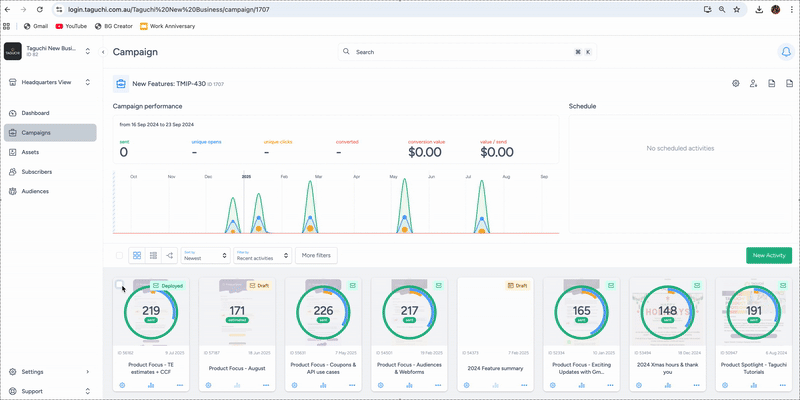
Task: Select the Product Focus - TE estimates card checkbox
Action: [x=121, y=286]
